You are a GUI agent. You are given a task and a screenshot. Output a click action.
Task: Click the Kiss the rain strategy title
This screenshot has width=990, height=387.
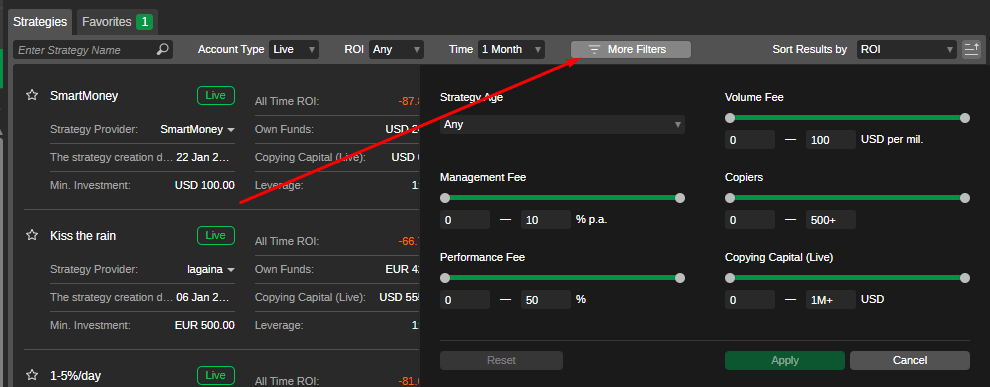click(x=83, y=236)
